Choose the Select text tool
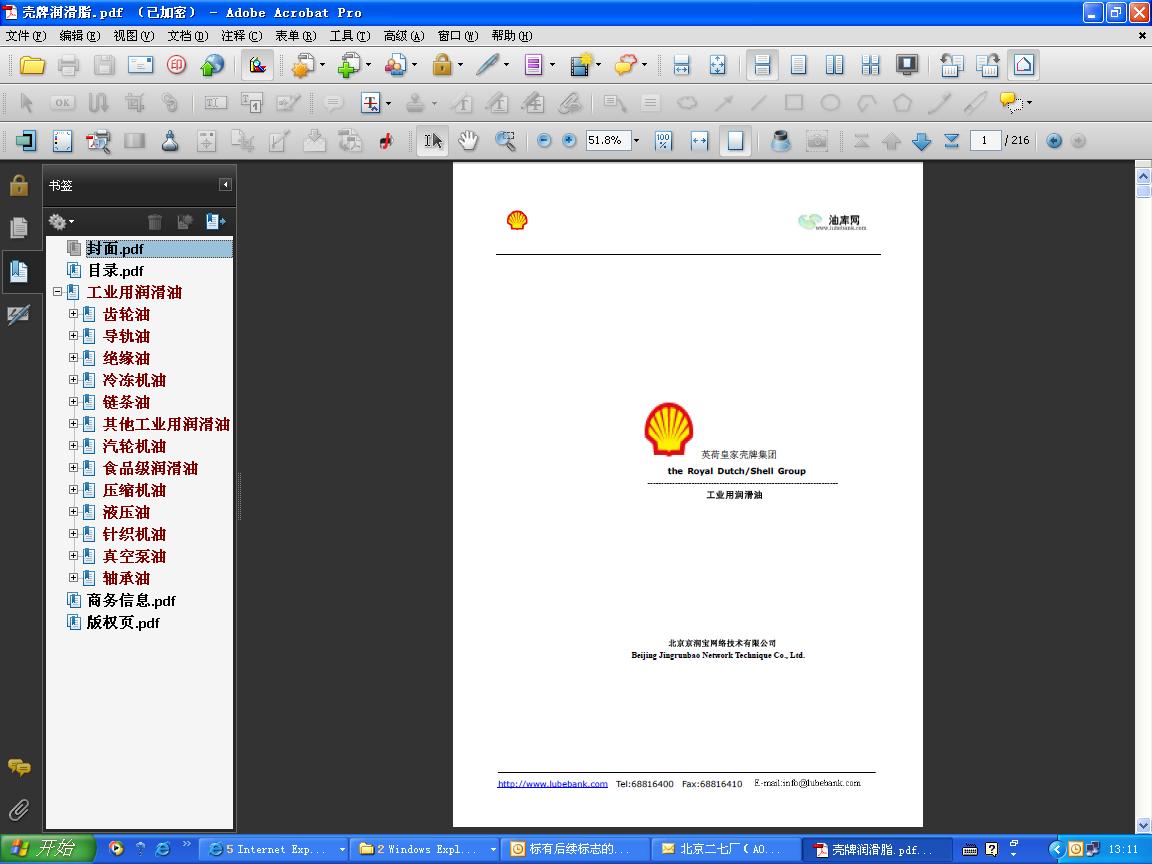Viewport: 1152px width, 864px height. click(433, 140)
